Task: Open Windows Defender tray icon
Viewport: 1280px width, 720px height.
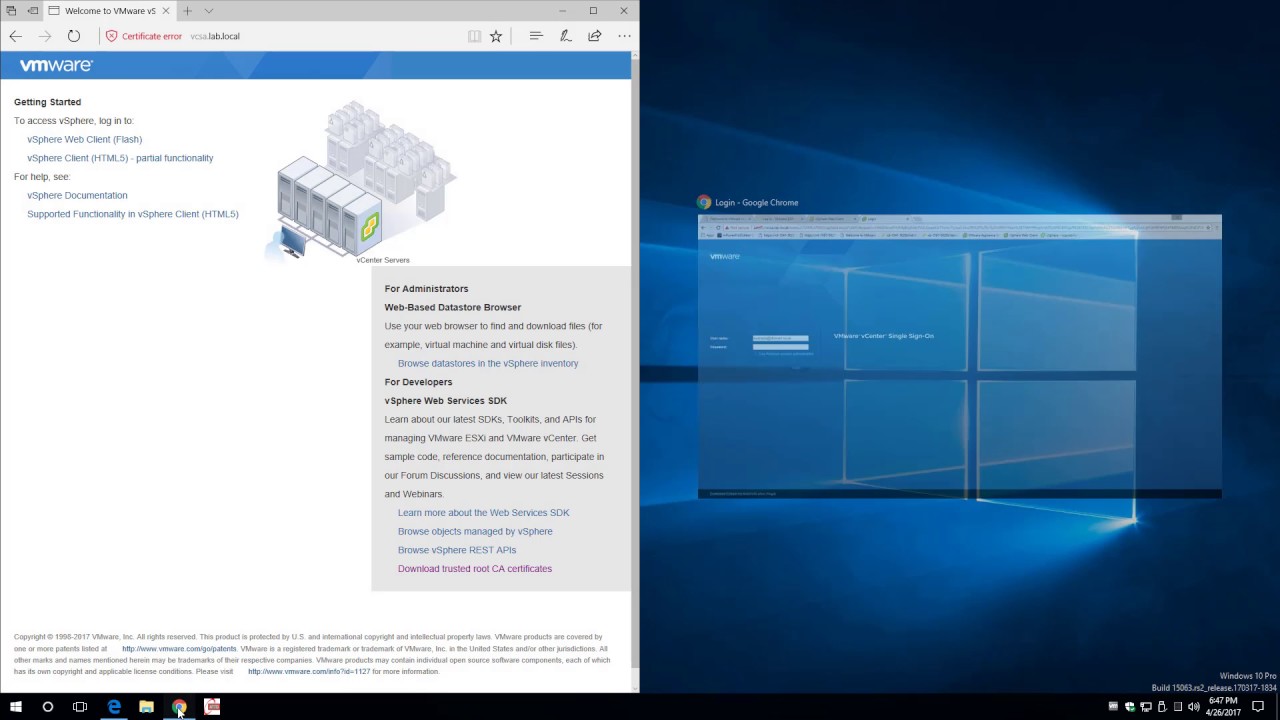Action: [x=1130, y=707]
